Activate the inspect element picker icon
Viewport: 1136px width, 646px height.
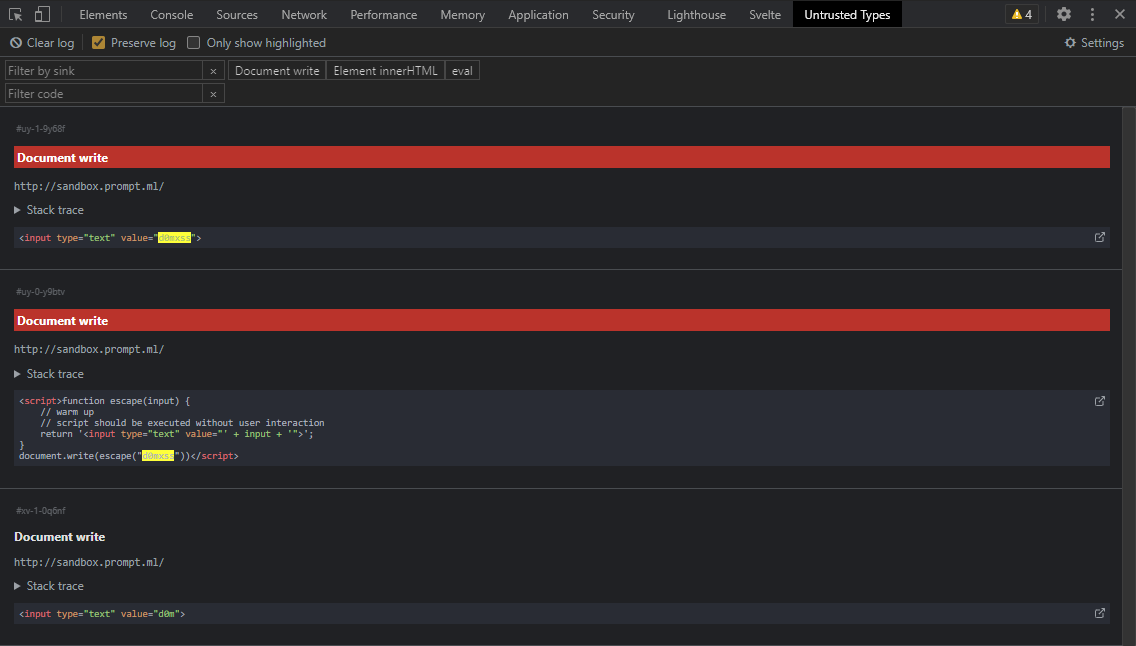(x=15, y=14)
